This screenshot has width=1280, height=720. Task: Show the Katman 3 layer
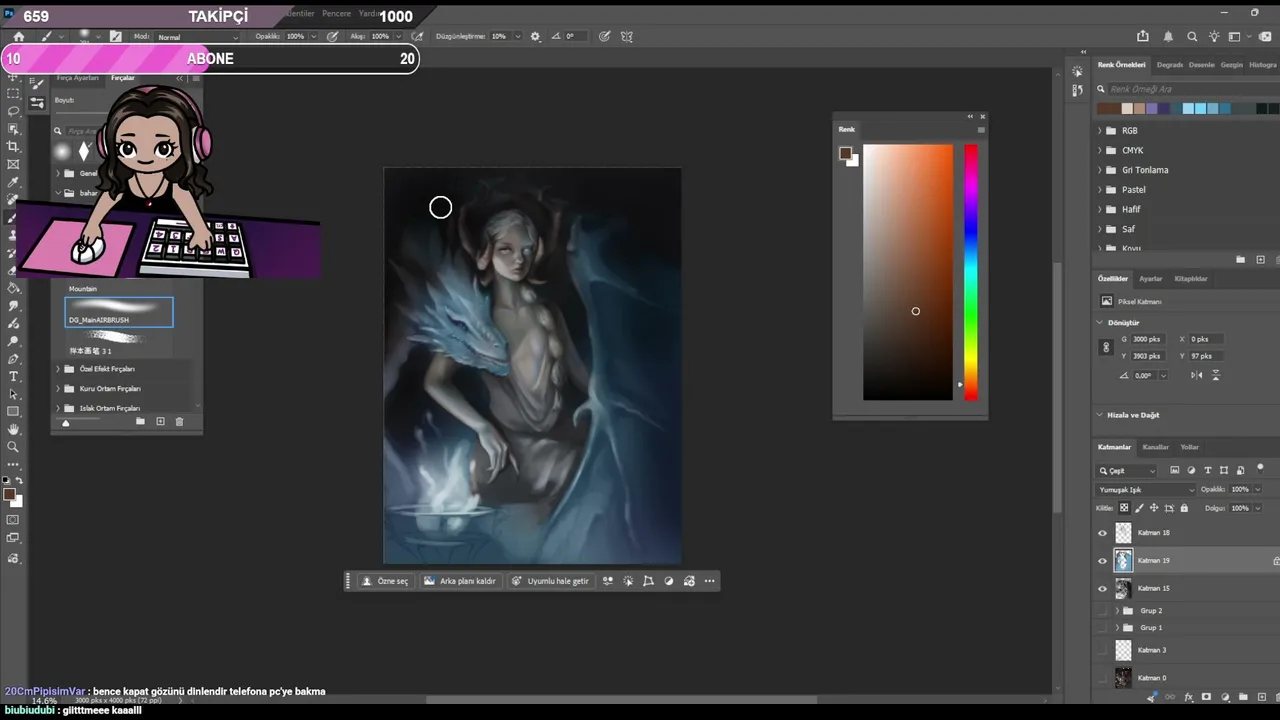click(1103, 650)
